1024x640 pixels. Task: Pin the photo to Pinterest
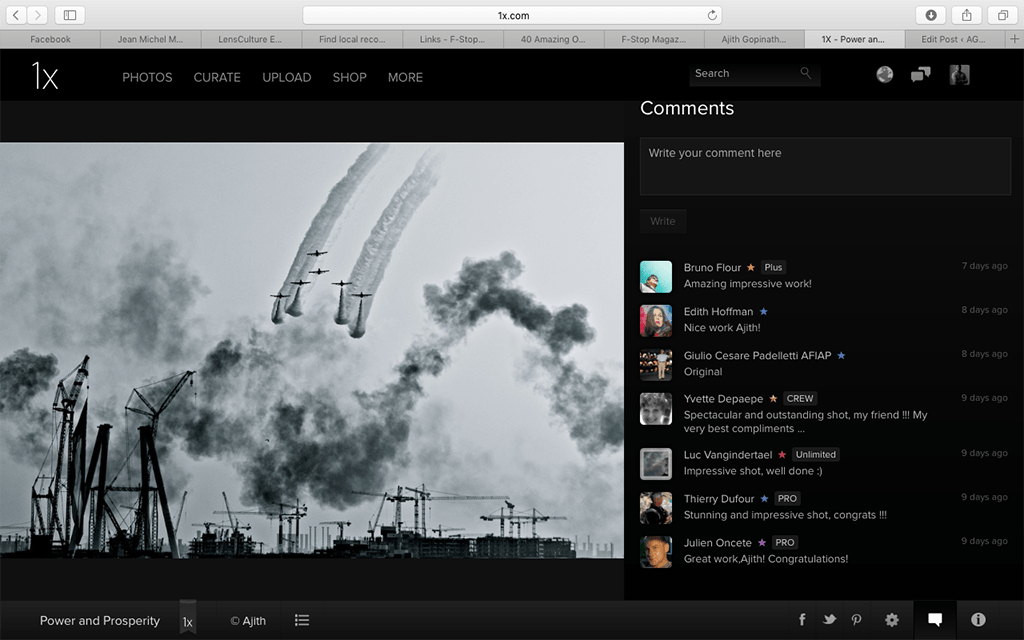point(856,620)
